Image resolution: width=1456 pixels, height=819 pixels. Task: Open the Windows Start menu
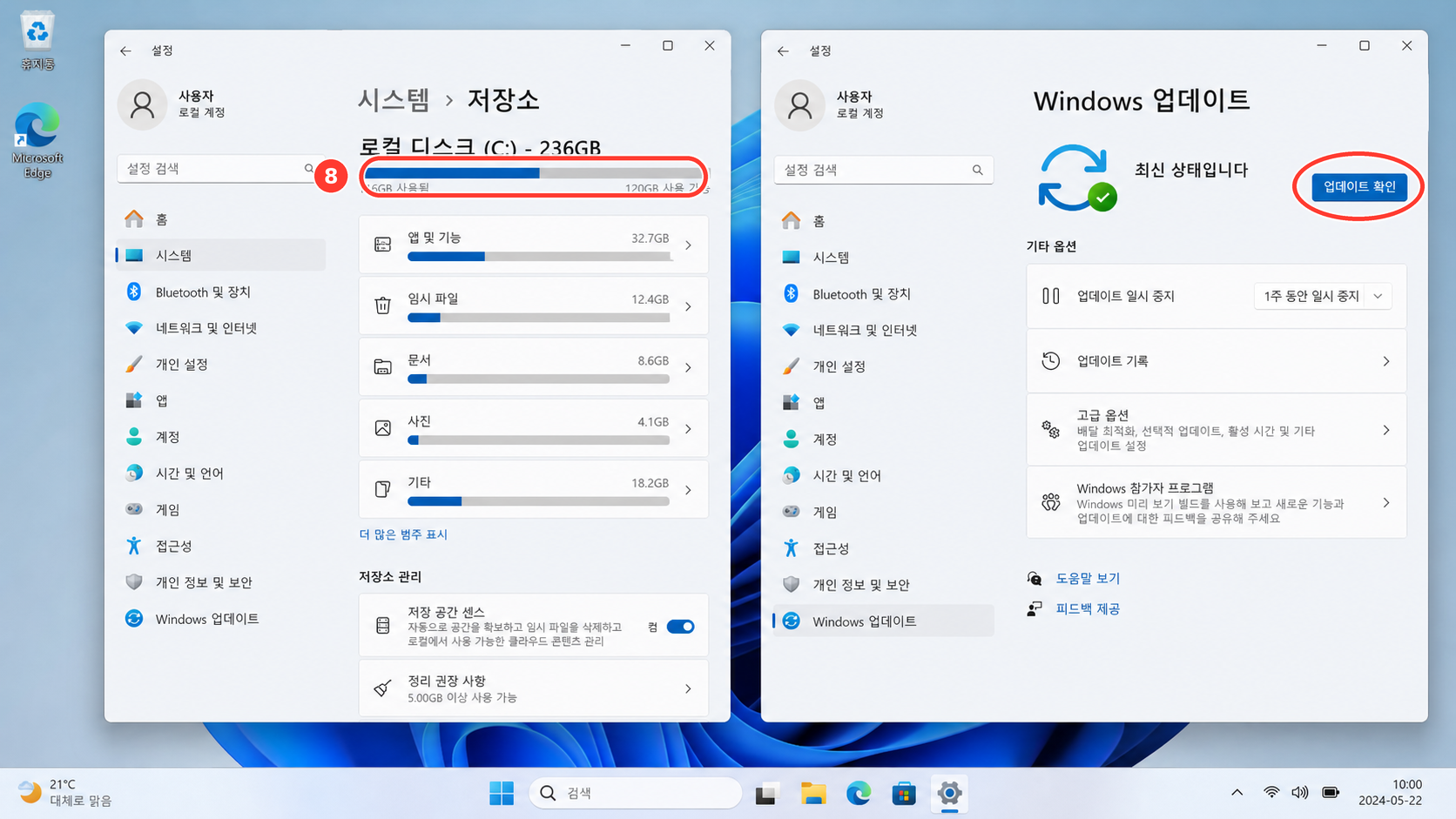[502, 793]
